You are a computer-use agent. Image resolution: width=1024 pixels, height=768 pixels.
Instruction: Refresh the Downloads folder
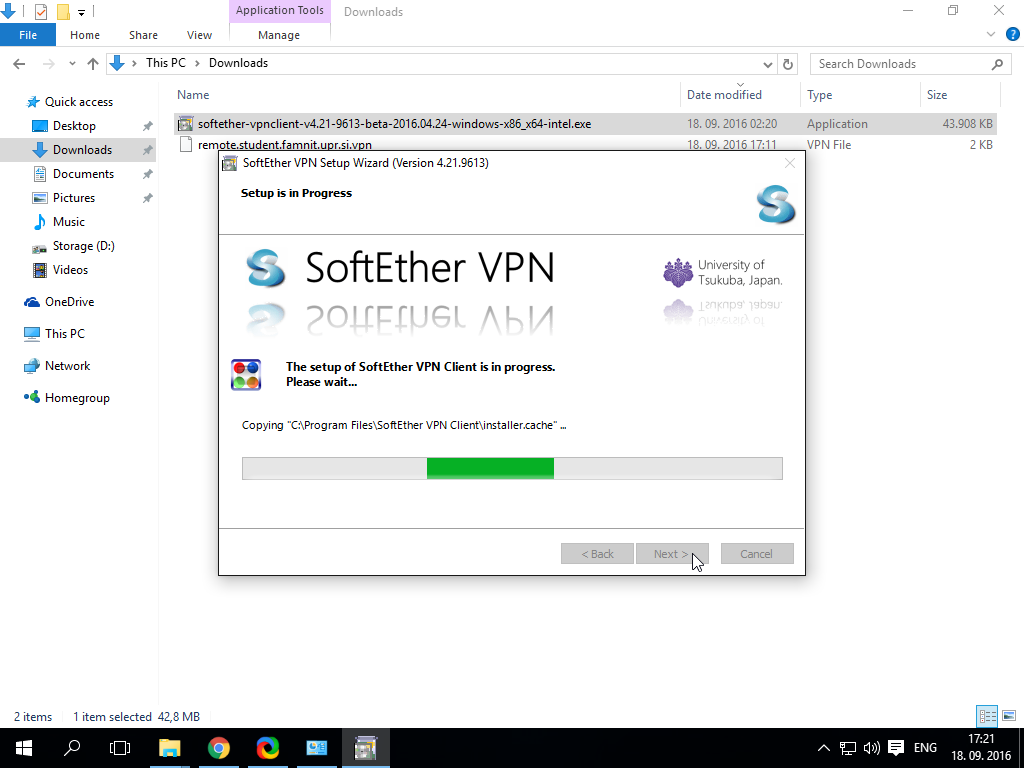788,64
